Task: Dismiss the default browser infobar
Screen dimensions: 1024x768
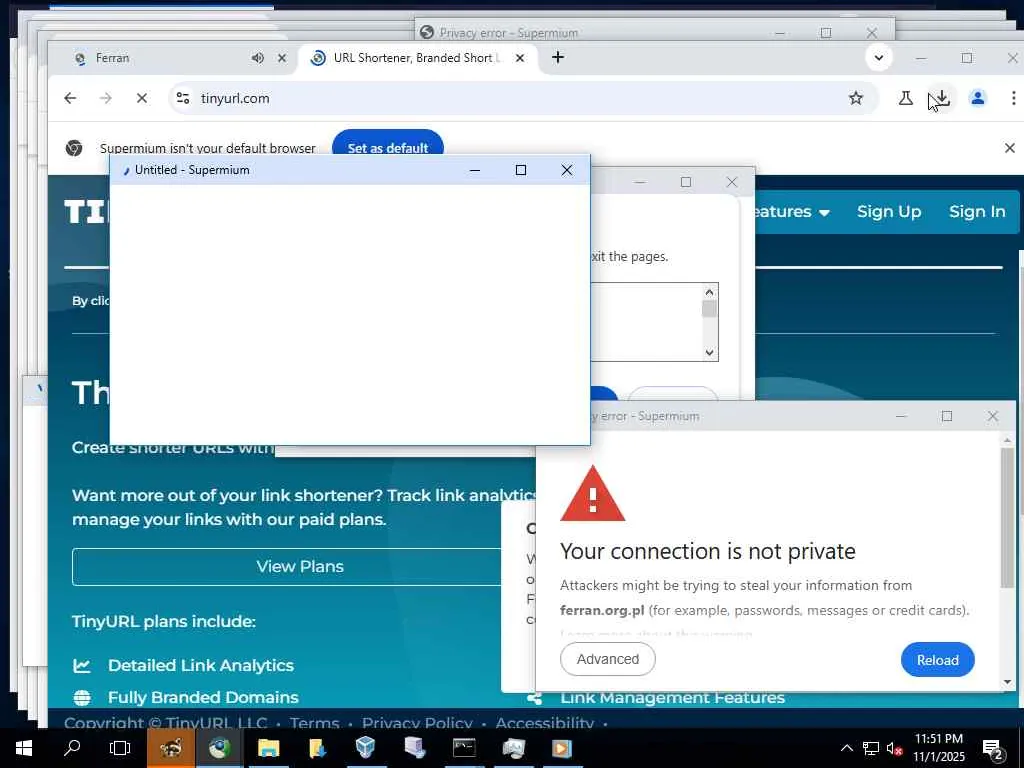Action: [1010, 148]
